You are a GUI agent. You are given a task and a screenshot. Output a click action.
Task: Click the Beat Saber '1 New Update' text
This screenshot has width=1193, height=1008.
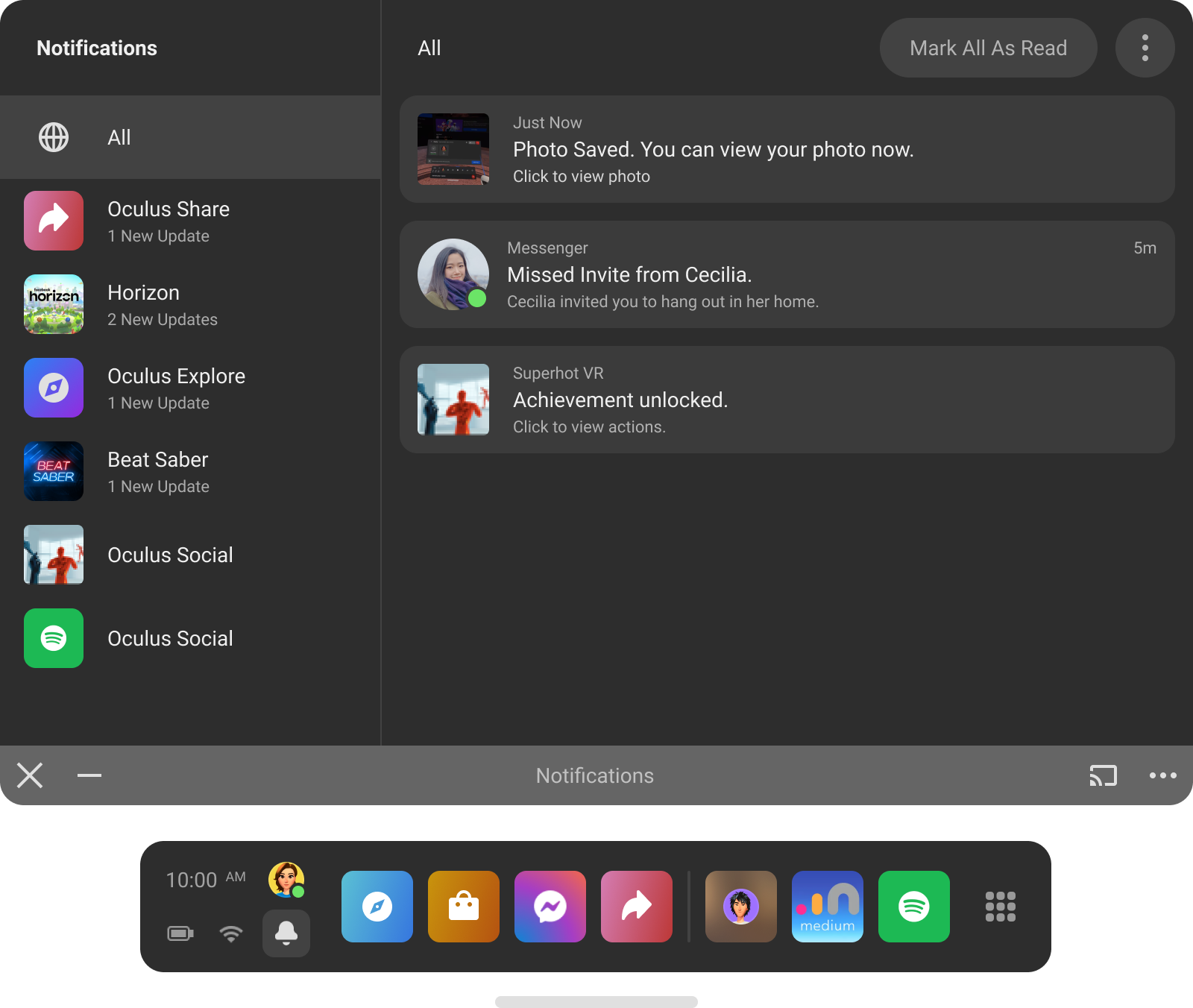click(158, 487)
